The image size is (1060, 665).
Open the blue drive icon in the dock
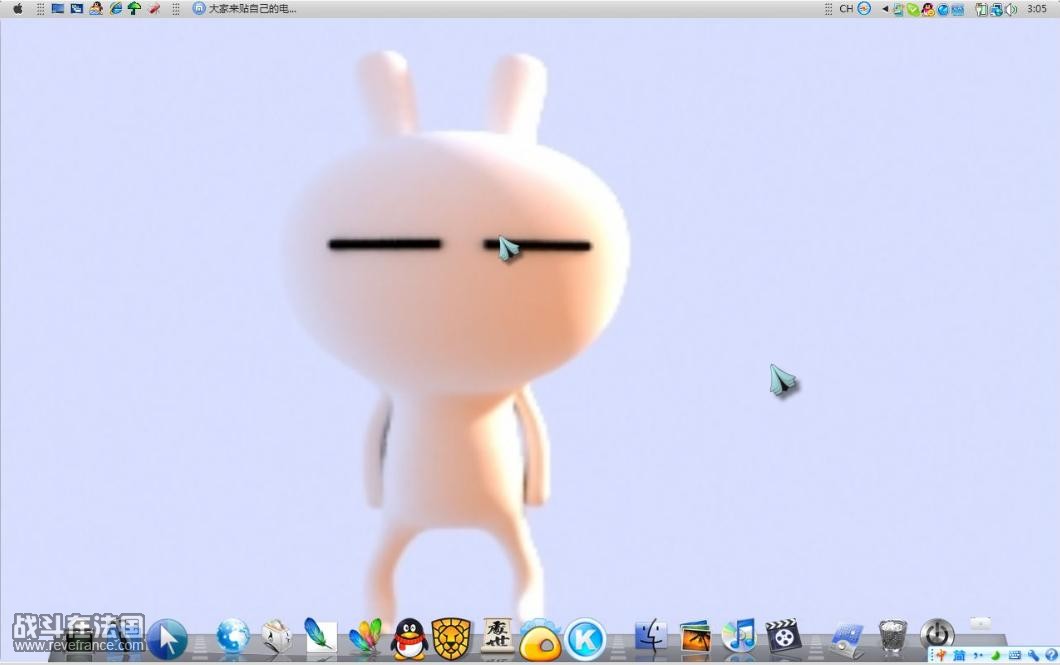(x=848, y=639)
